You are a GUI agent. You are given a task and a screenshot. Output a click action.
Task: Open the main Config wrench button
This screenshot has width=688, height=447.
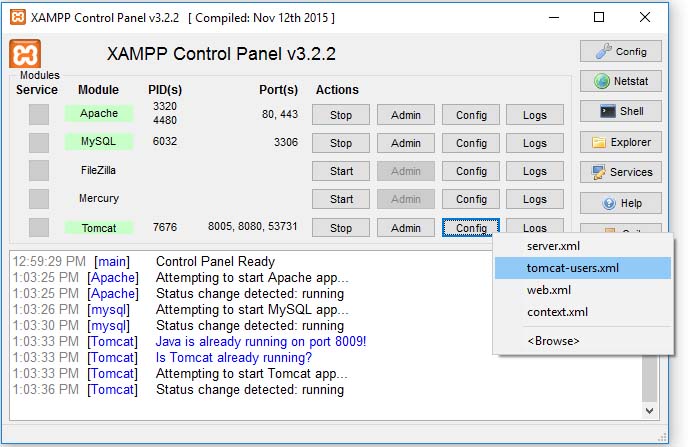coord(620,51)
